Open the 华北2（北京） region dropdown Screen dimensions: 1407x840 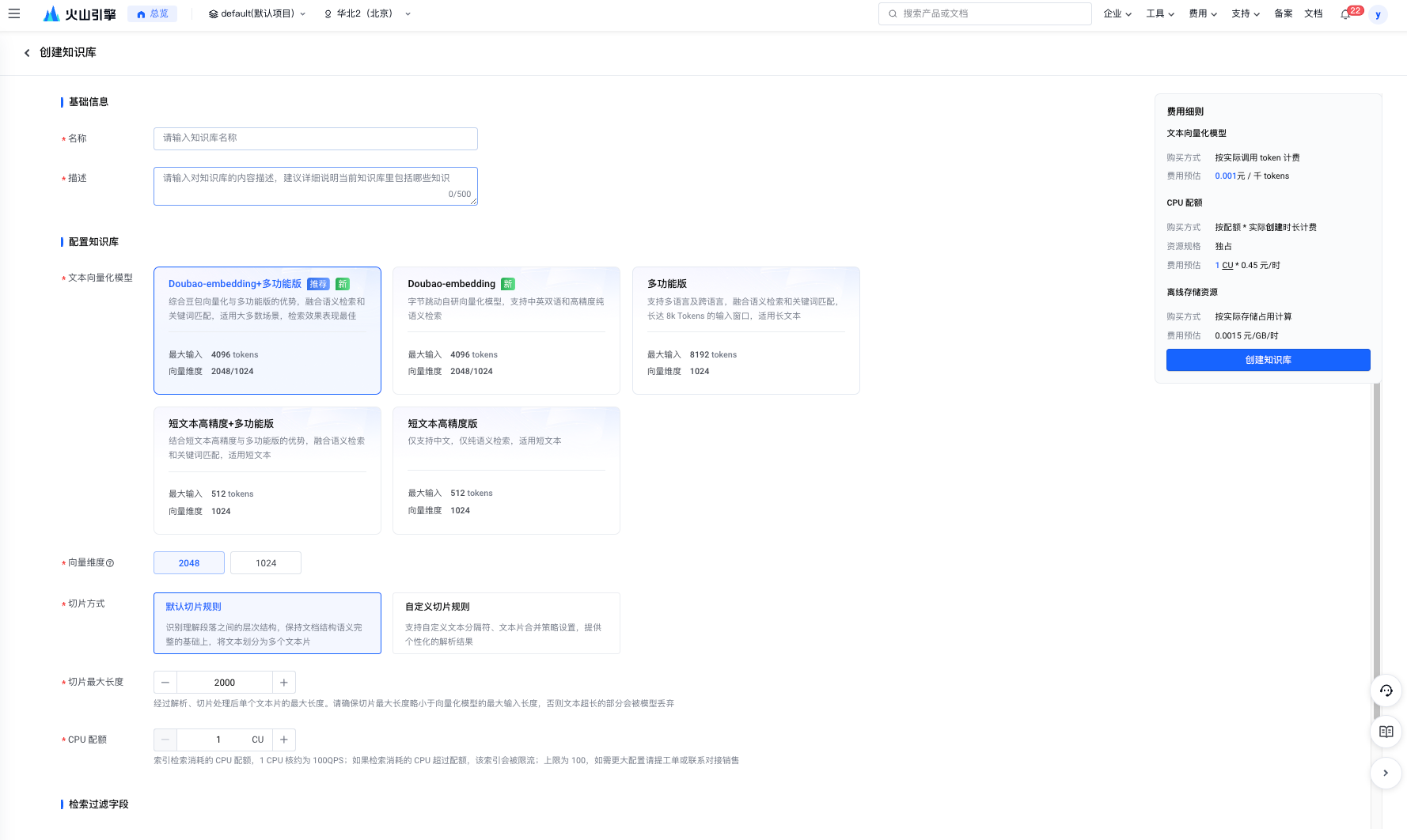[x=368, y=14]
